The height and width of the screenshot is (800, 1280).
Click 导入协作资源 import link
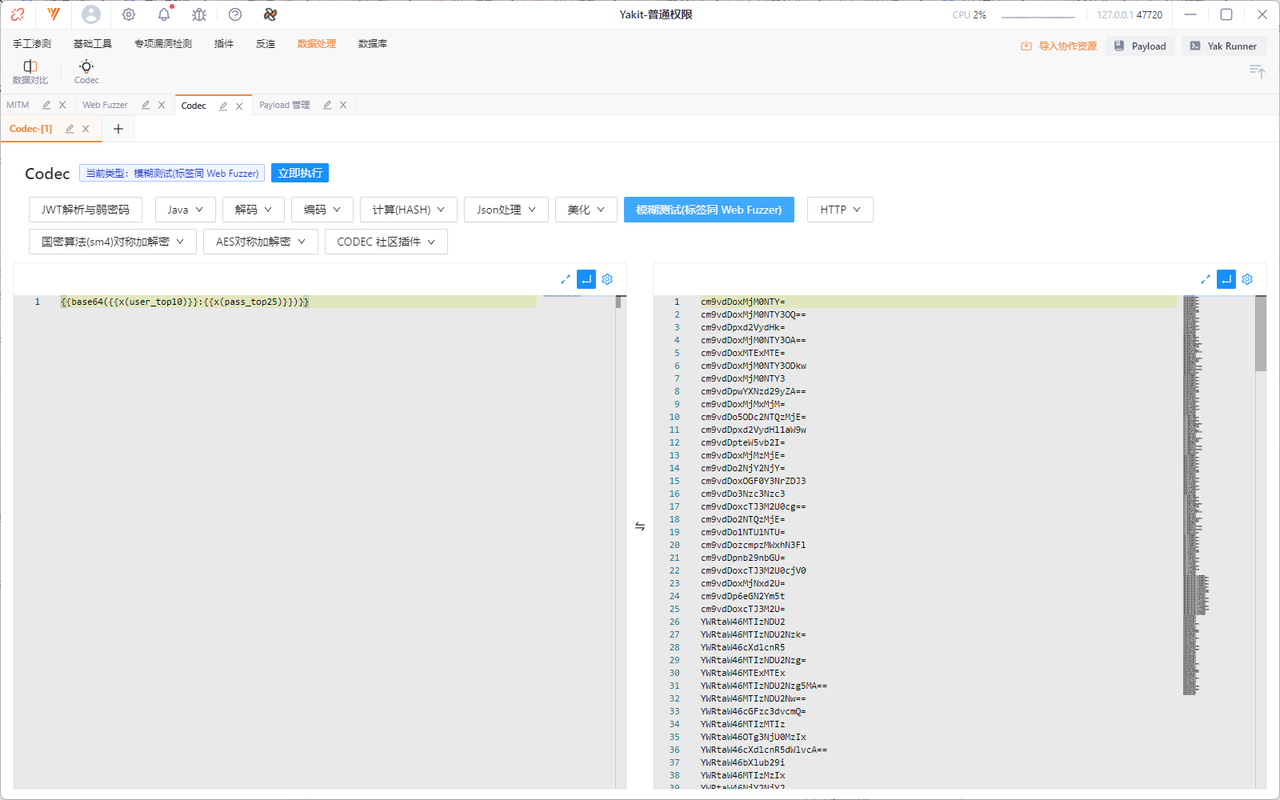click(1058, 46)
